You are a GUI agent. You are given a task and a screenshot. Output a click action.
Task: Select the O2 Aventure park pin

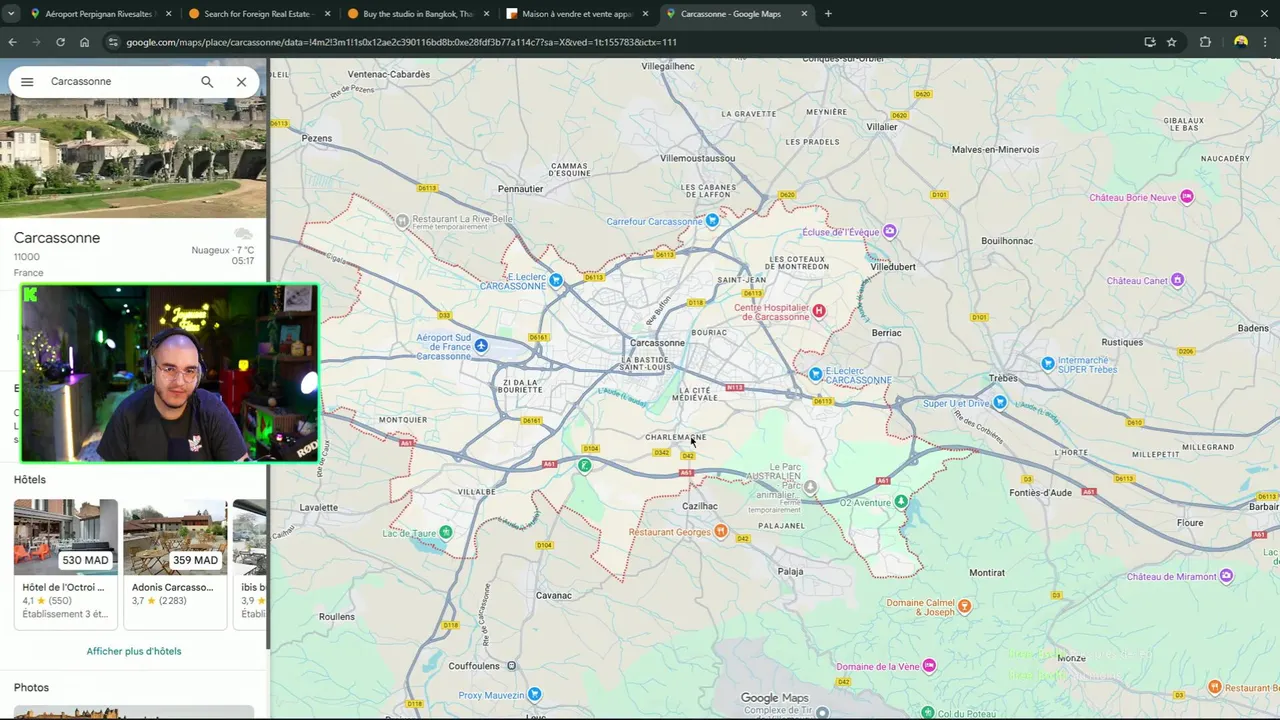[901, 502]
